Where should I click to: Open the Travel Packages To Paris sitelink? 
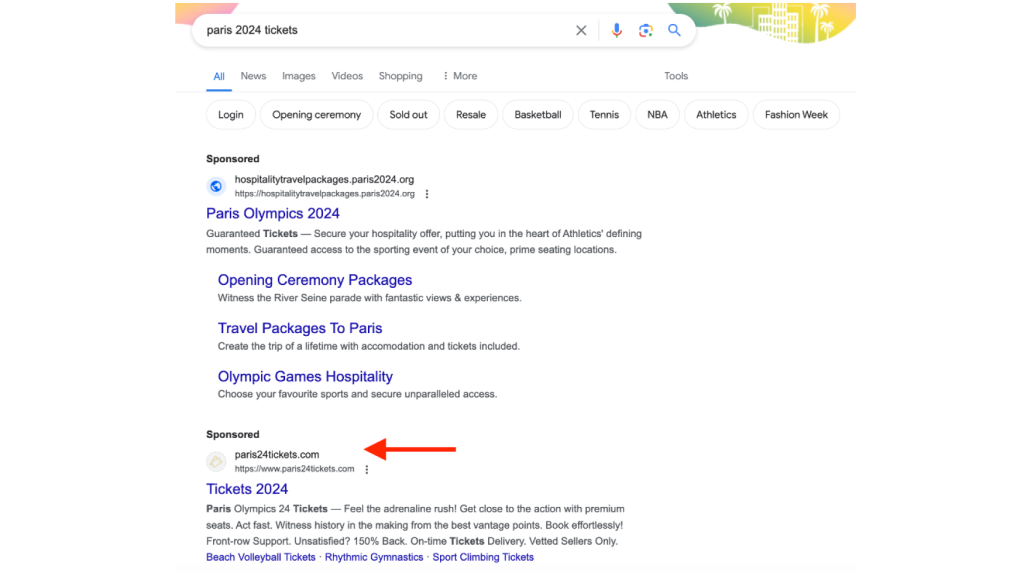pos(300,328)
